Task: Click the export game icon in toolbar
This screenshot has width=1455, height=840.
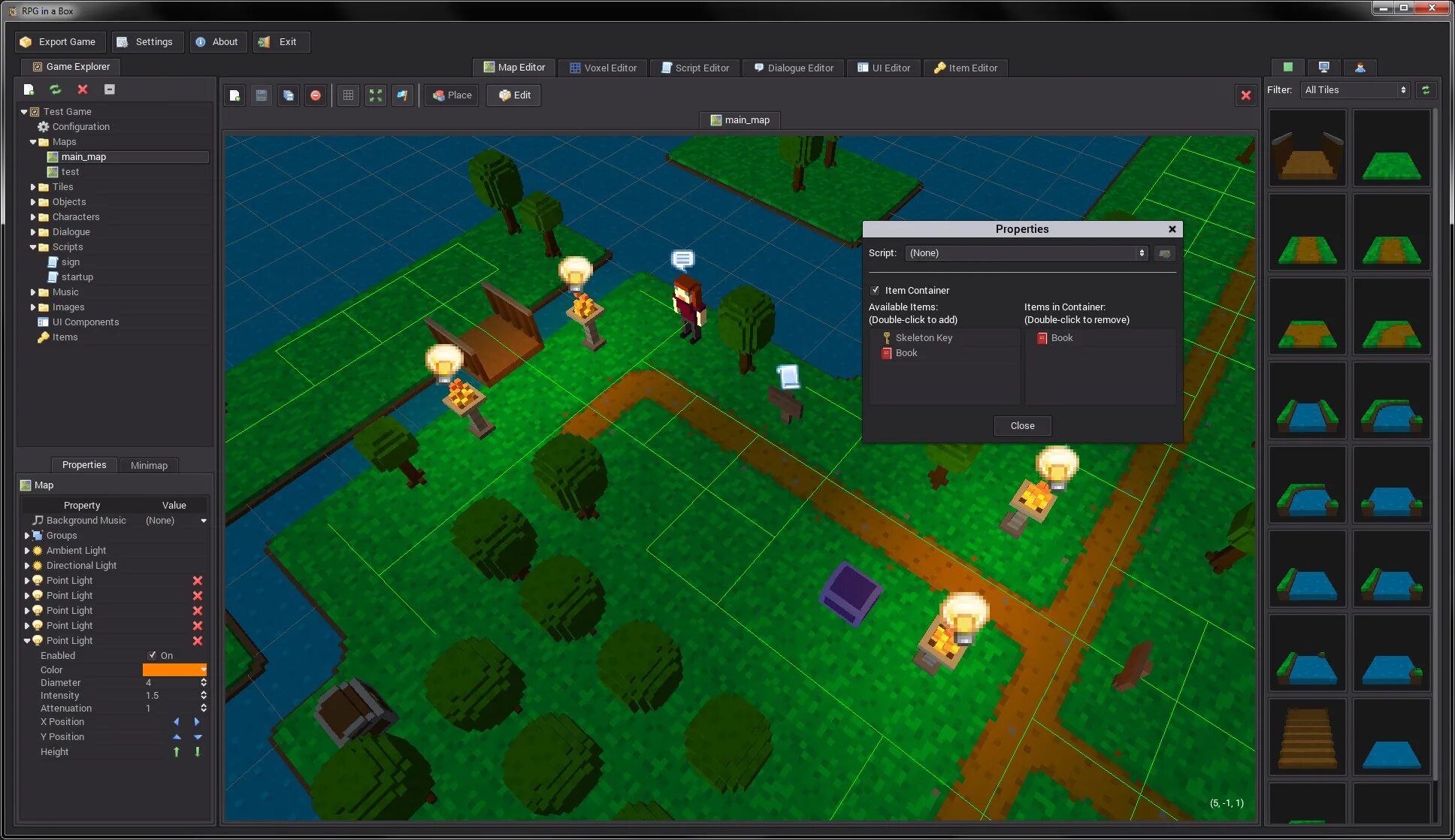Action: pyautogui.click(x=57, y=41)
